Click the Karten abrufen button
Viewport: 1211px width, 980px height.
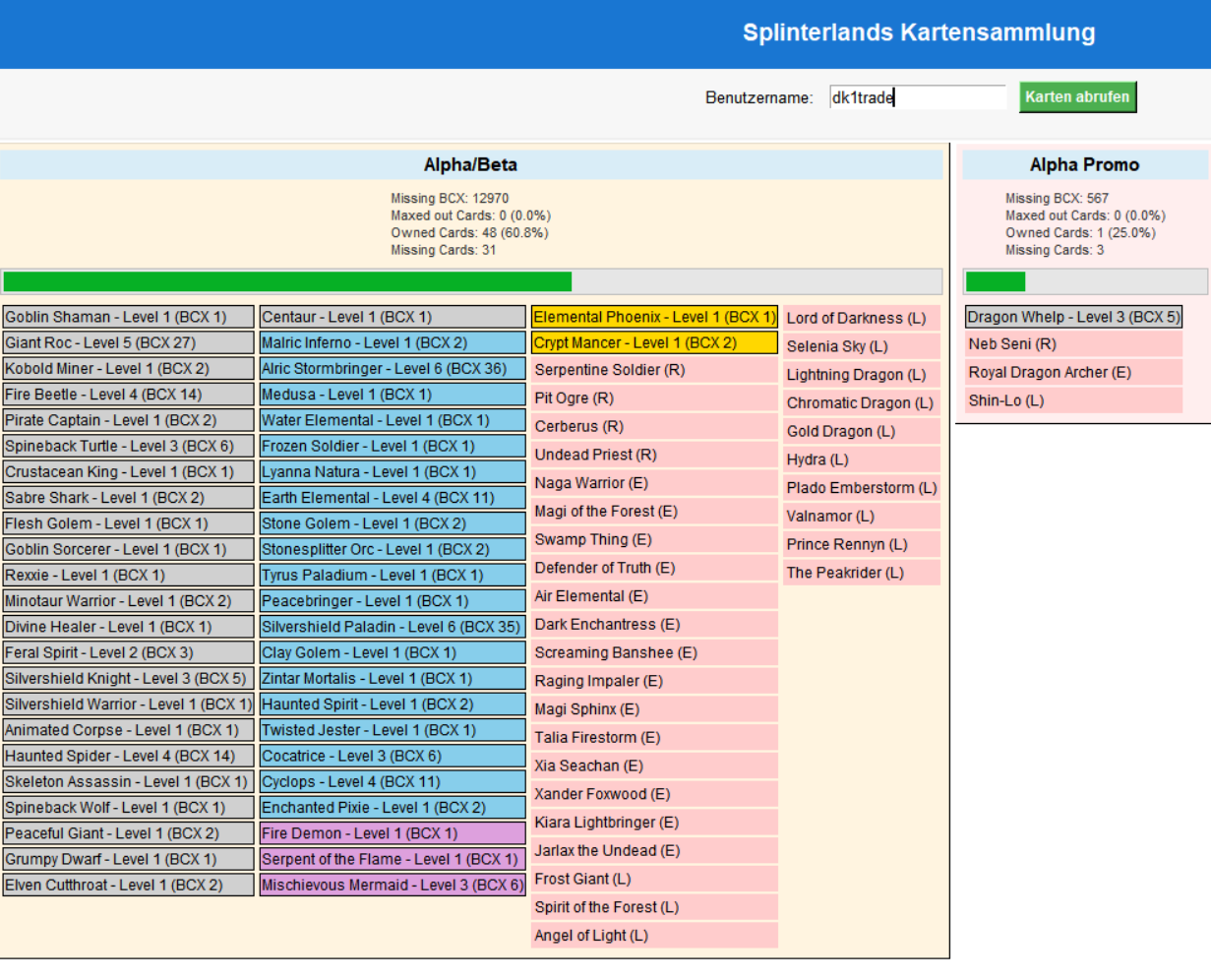click(1077, 96)
